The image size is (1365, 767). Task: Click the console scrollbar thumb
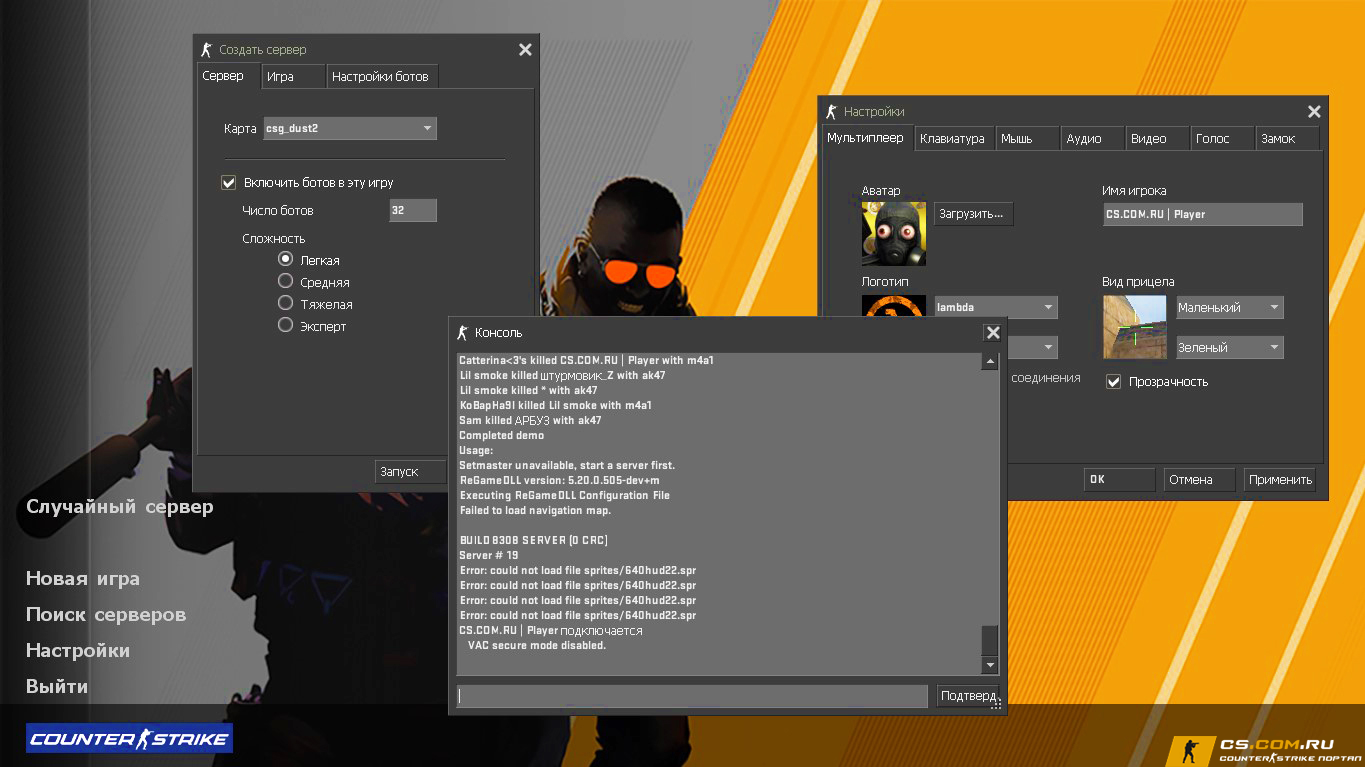point(990,639)
